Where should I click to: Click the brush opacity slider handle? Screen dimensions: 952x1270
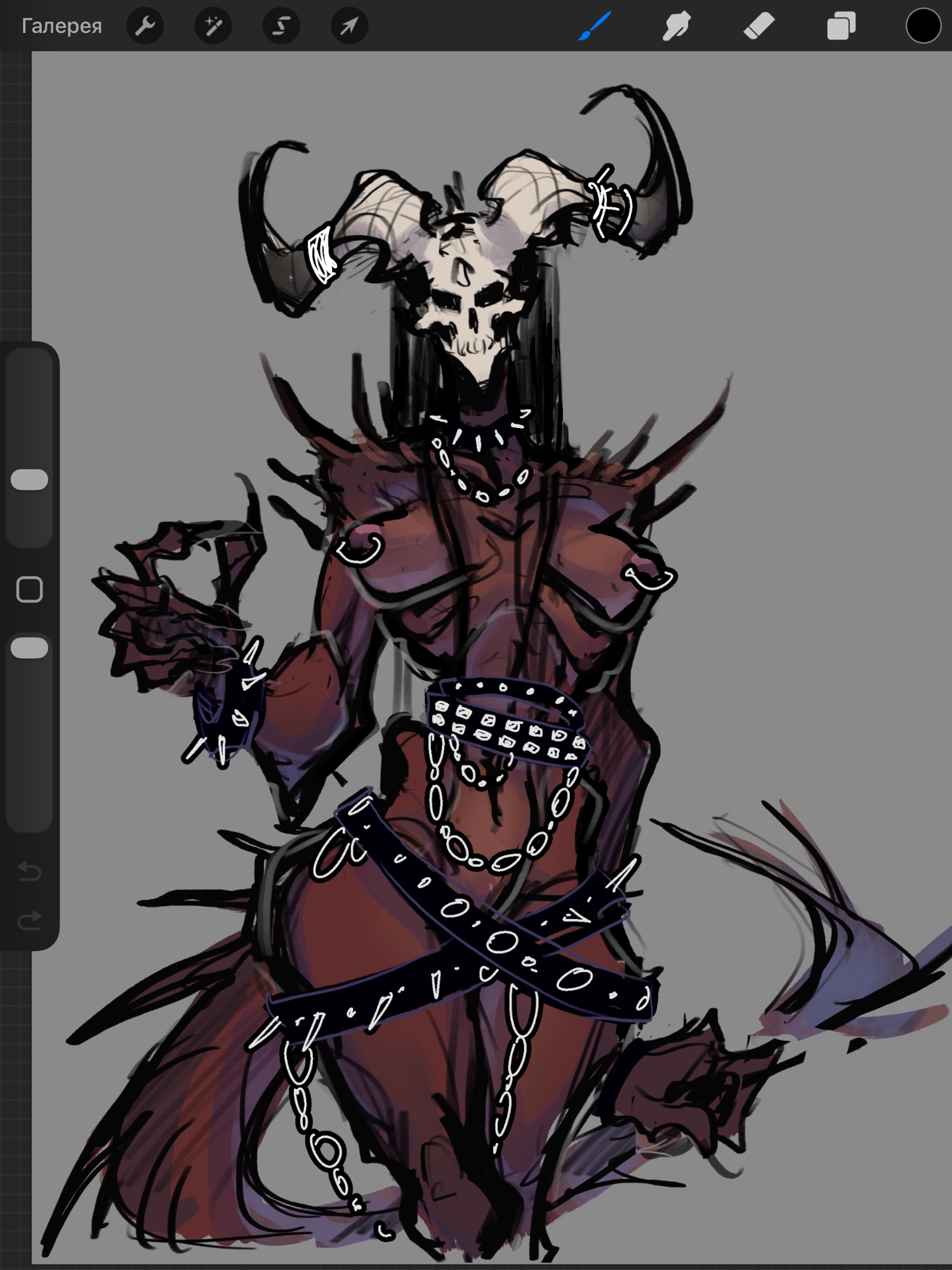click(30, 648)
